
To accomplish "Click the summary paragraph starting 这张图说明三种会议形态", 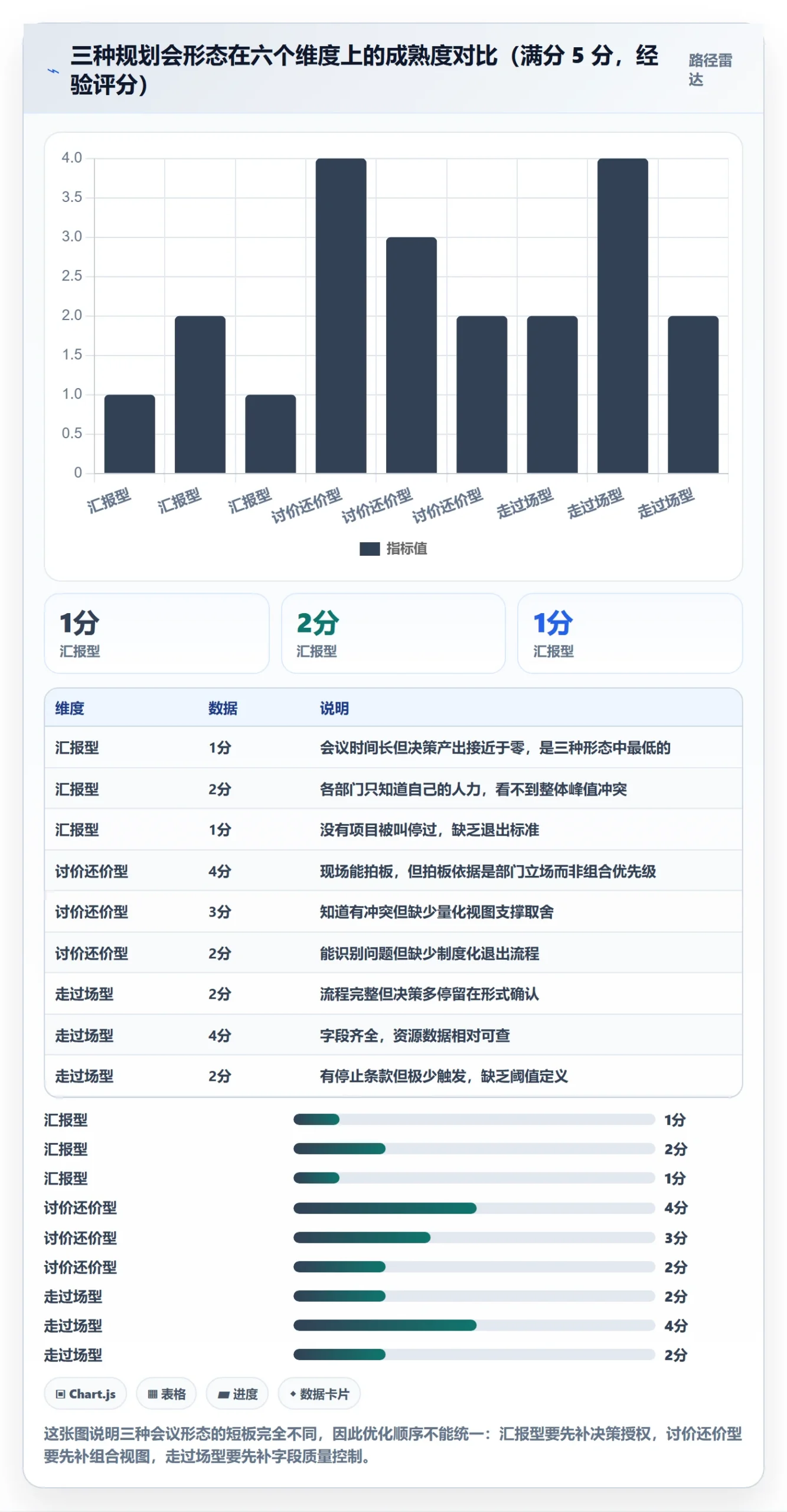I will click(393, 1445).
